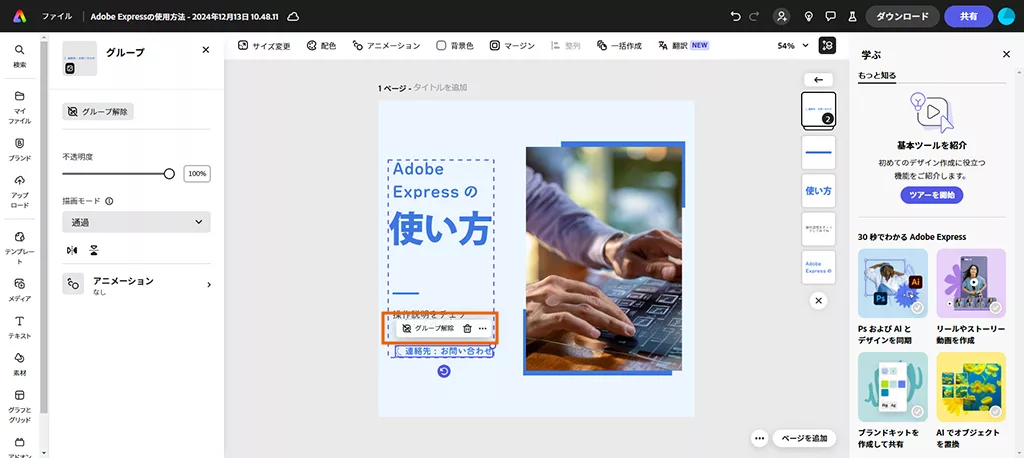Expand the 54% zoom level dropdown
Viewport: 1024px width, 458px height.
pos(792,46)
